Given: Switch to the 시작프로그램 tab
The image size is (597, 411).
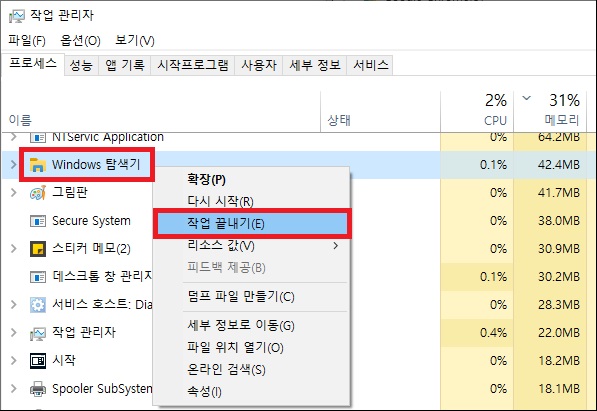Looking at the screenshot, I should (x=193, y=66).
